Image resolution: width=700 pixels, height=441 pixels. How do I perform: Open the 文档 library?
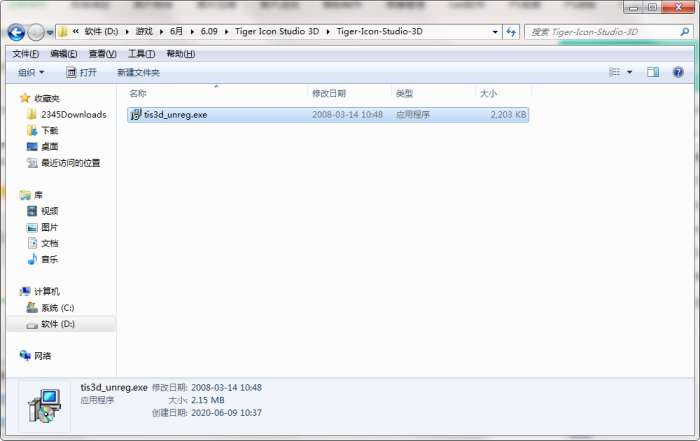(x=50, y=243)
